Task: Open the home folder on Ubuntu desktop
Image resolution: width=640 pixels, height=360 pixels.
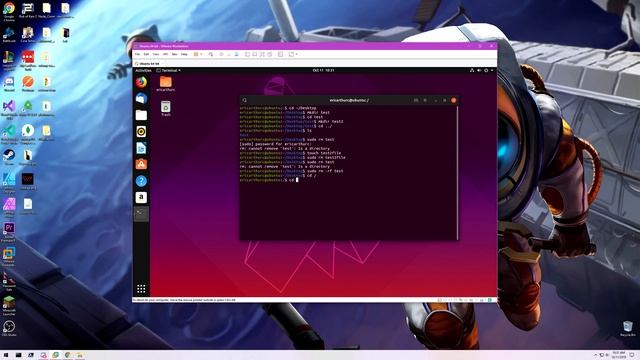Action: tap(166, 83)
